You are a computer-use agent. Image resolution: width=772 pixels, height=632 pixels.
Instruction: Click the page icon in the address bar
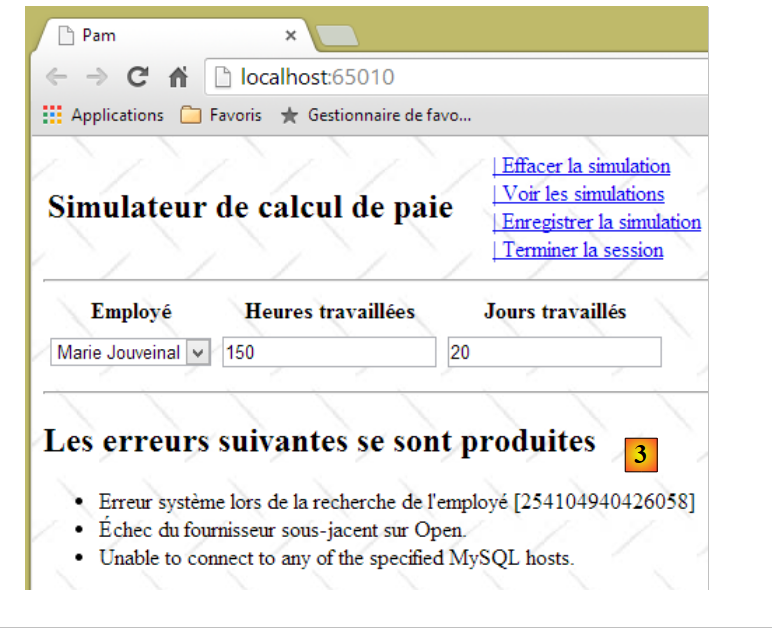point(223,78)
